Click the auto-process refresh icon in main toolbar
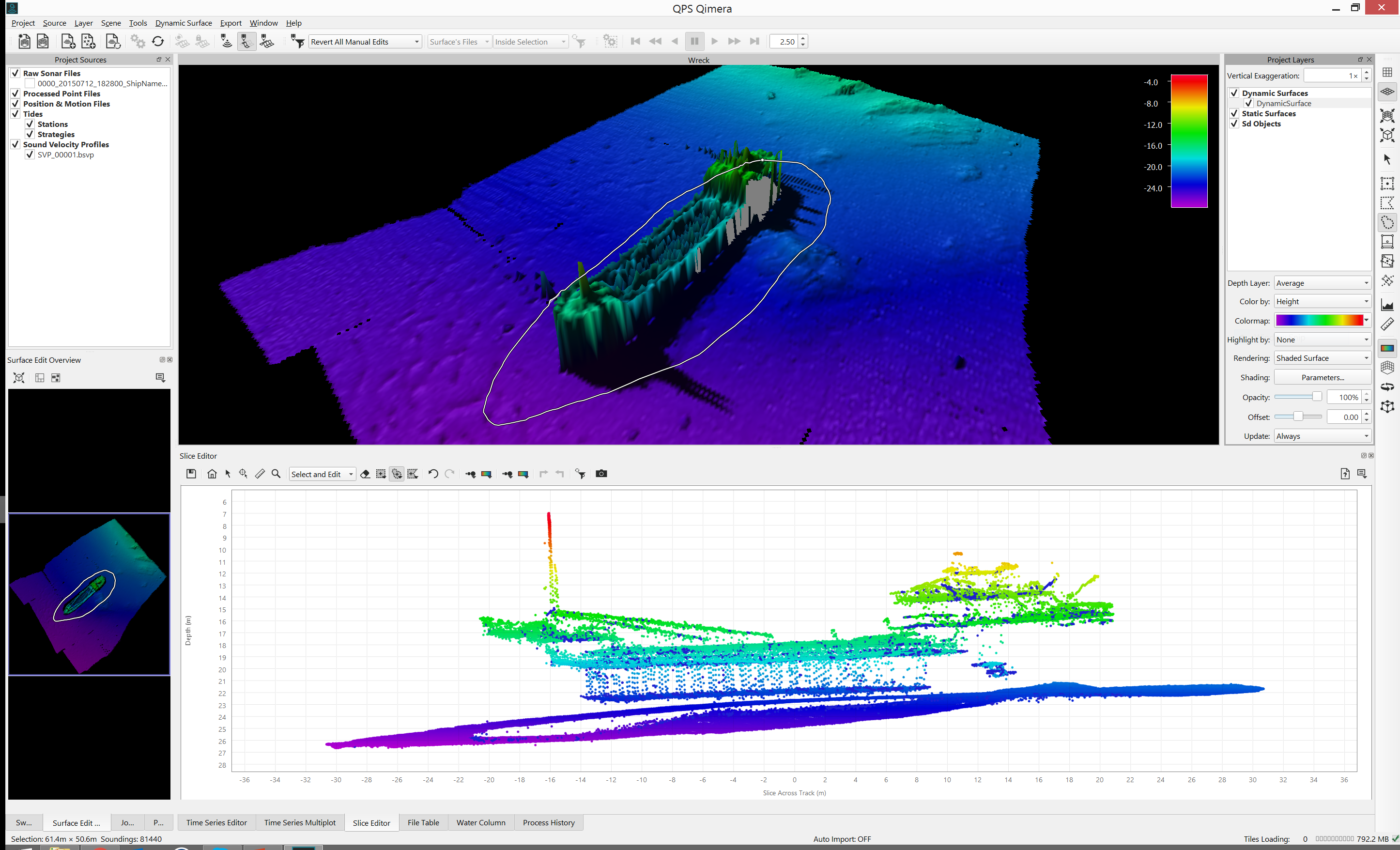 tap(158, 42)
